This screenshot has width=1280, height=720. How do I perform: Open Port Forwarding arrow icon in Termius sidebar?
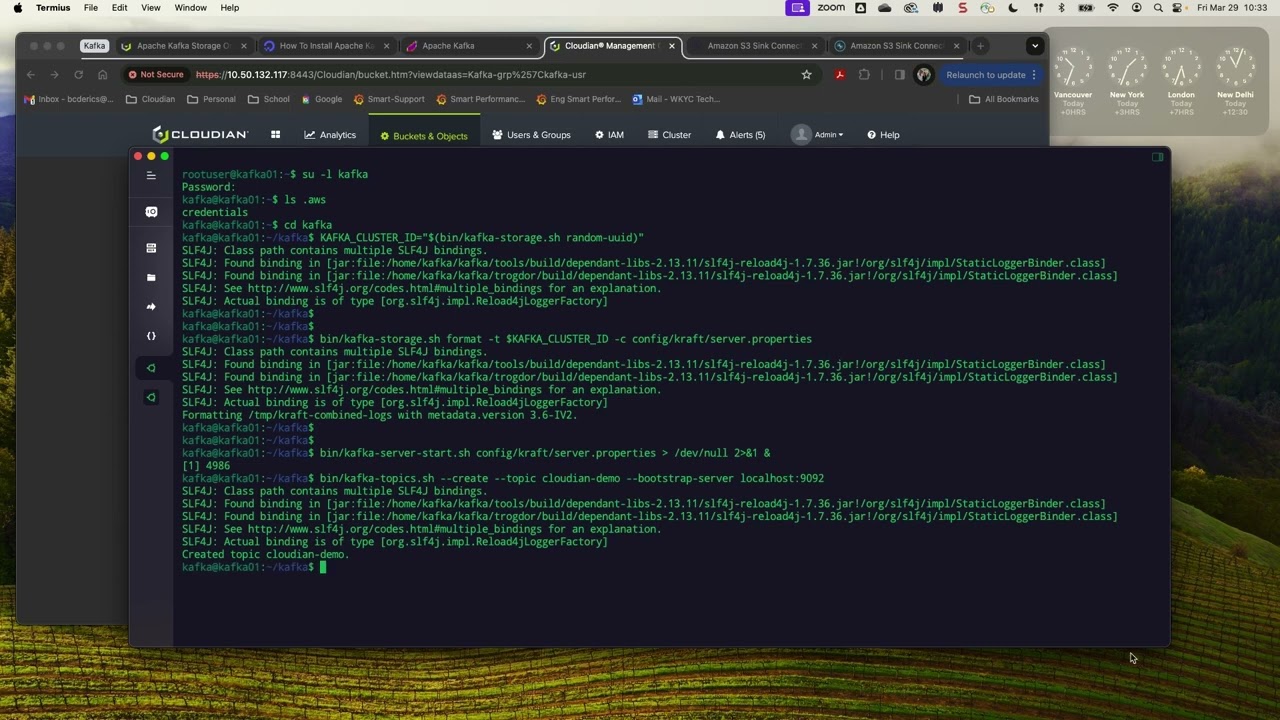point(151,307)
